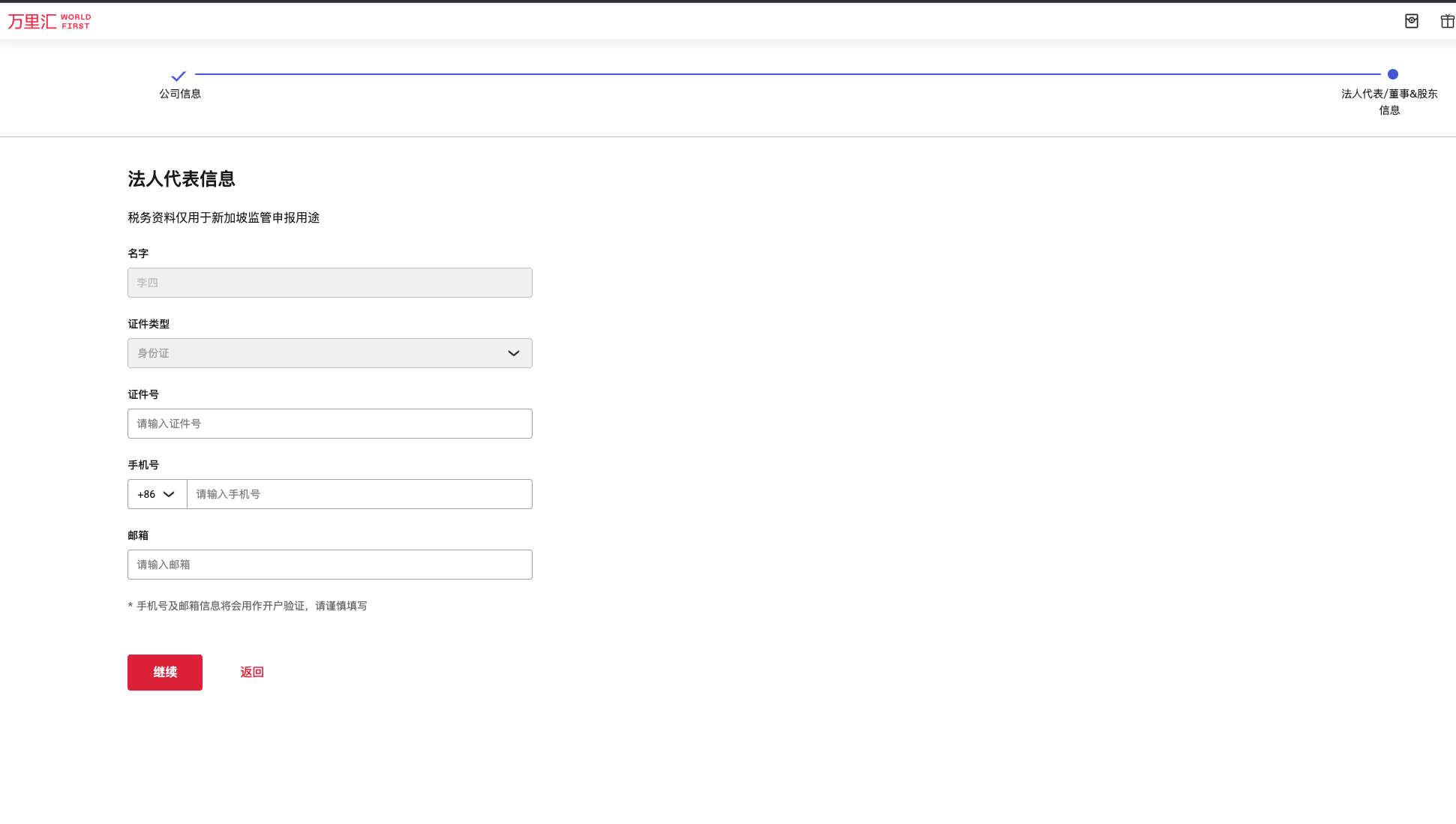Click the step progress line
Viewport: 1456px width, 824px height.
(x=788, y=74)
